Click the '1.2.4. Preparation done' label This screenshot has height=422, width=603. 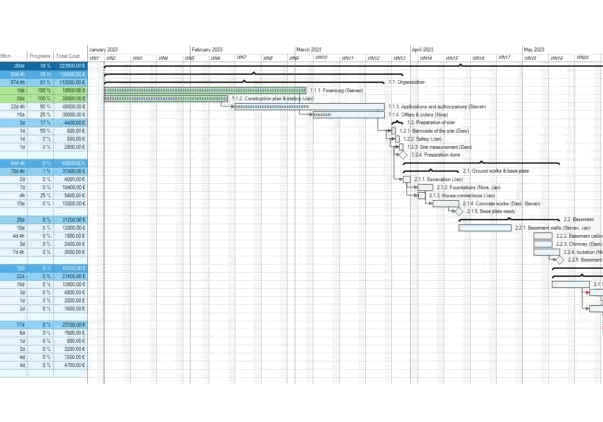436,155
